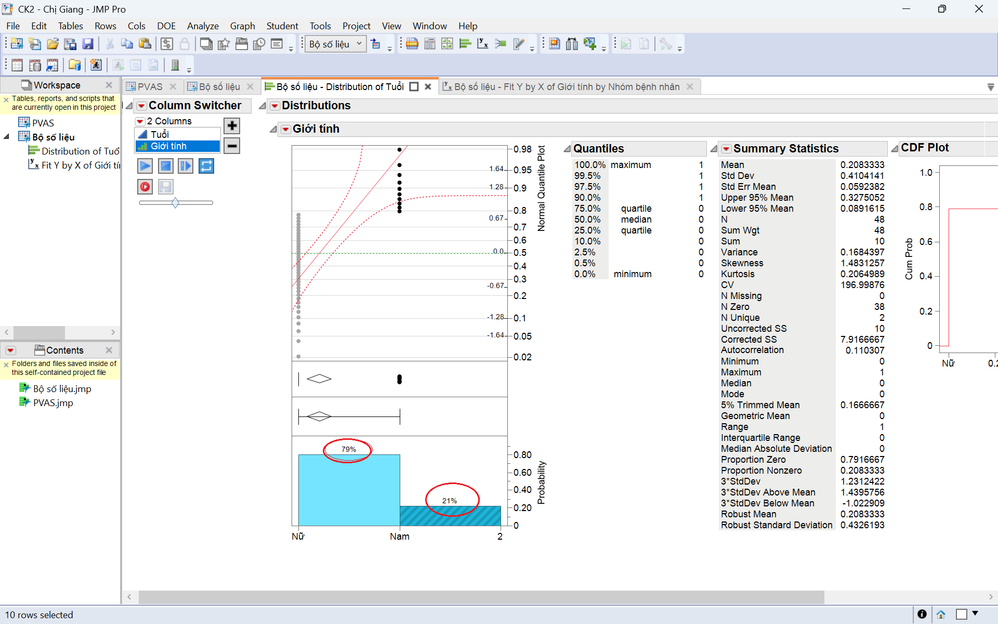
Task: Open the Summary Statistics red triangle menu
Action: (726, 149)
